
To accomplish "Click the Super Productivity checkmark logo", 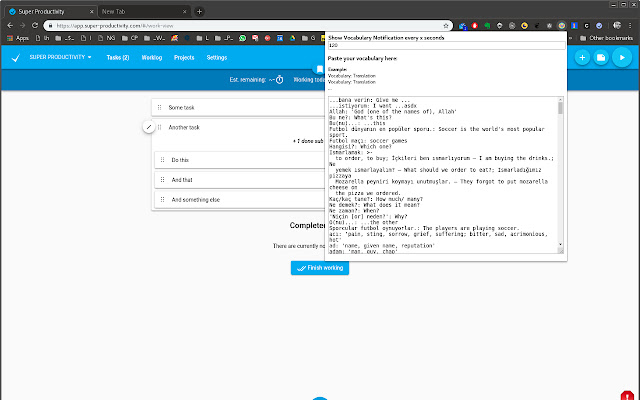I will pyautogui.click(x=16, y=58).
